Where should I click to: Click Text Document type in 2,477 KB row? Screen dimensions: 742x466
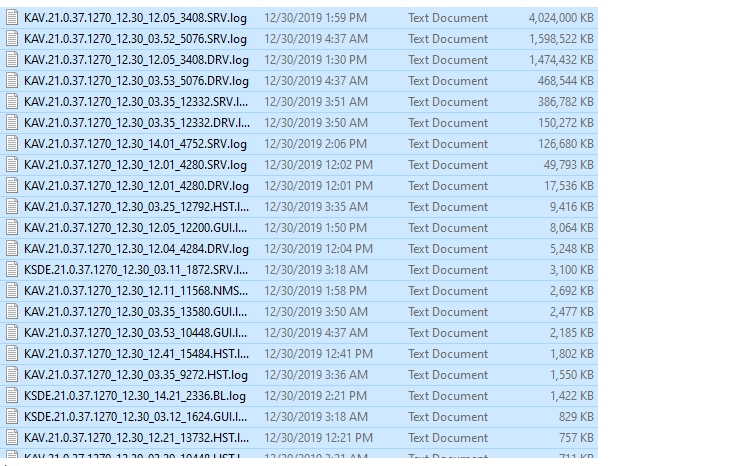(448, 312)
